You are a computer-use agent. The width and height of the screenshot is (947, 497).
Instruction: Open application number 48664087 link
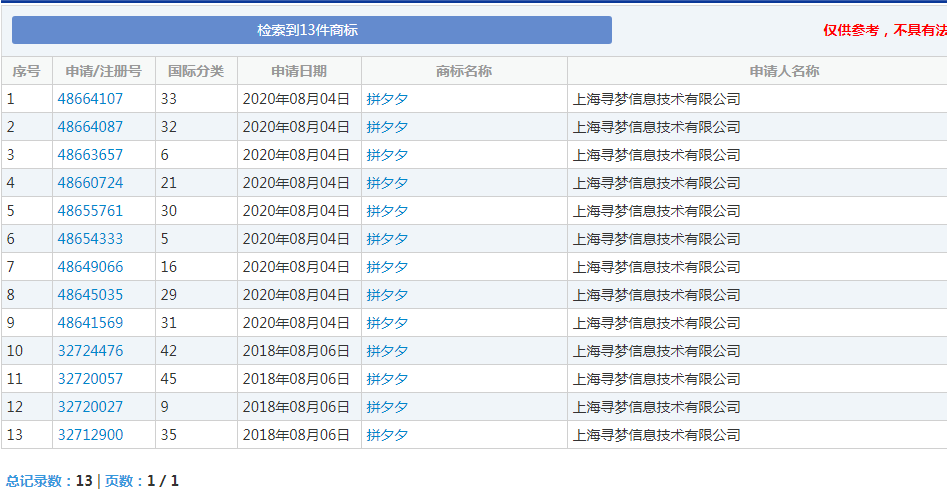(90, 127)
